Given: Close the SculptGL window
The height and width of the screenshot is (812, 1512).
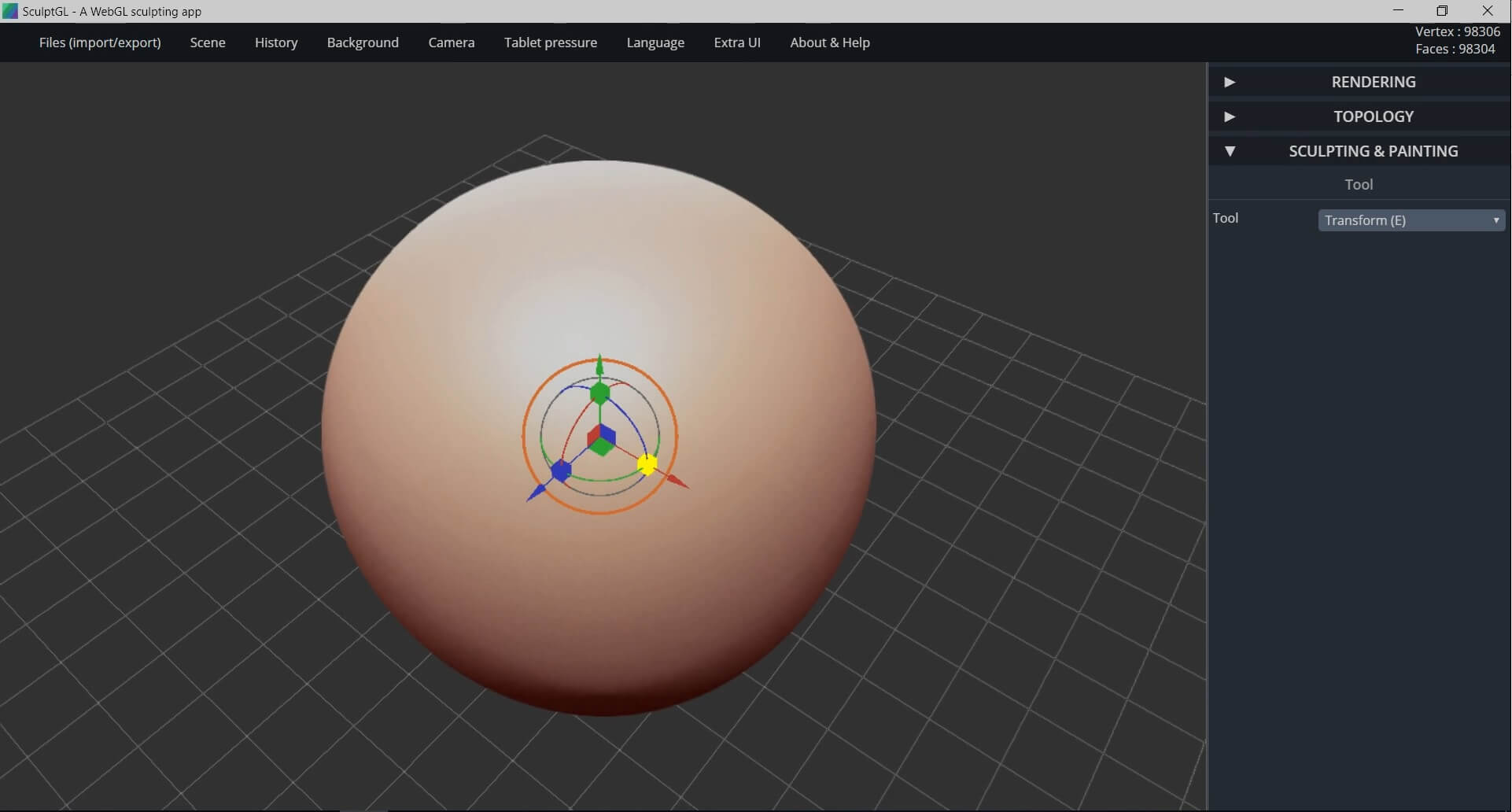Looking at the screenshot, I should point(1488,11).
